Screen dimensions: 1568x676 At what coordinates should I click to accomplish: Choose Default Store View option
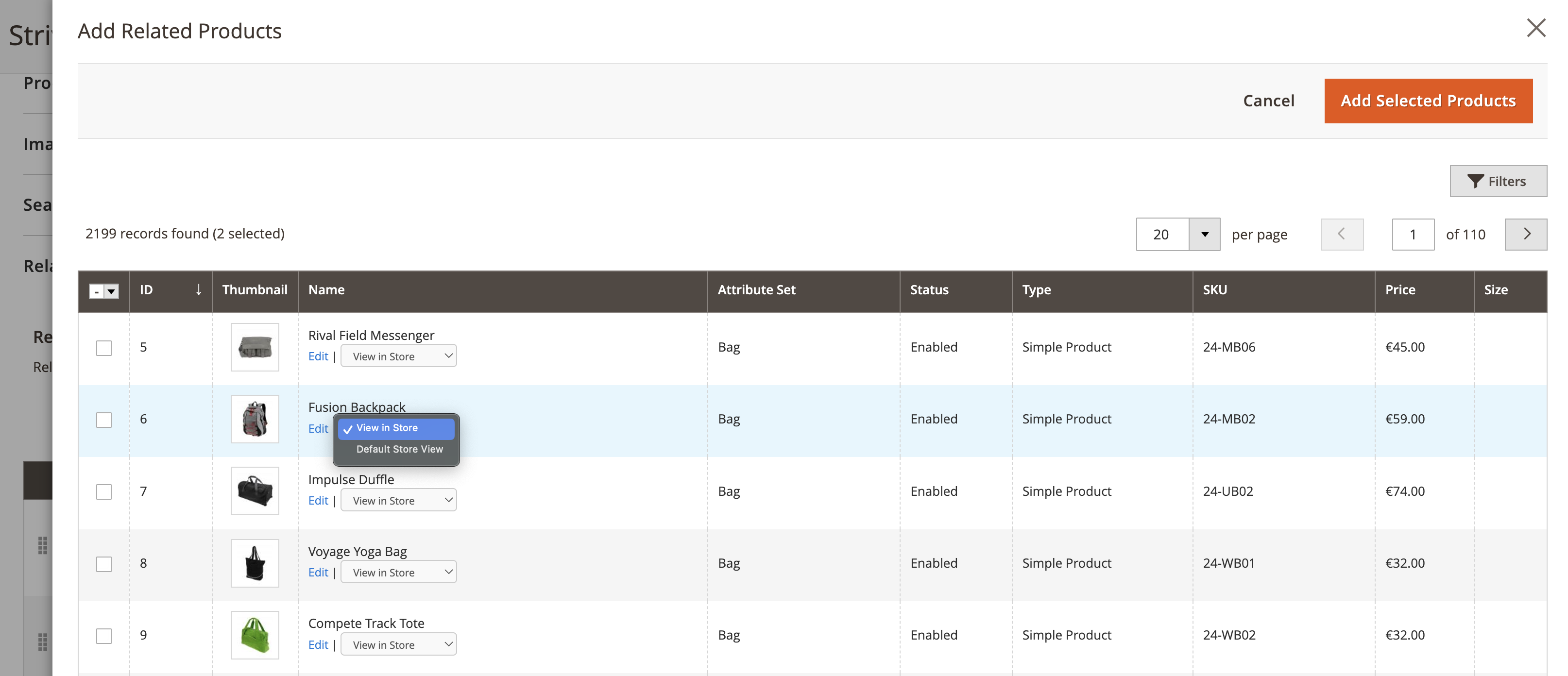click(399, 449)
